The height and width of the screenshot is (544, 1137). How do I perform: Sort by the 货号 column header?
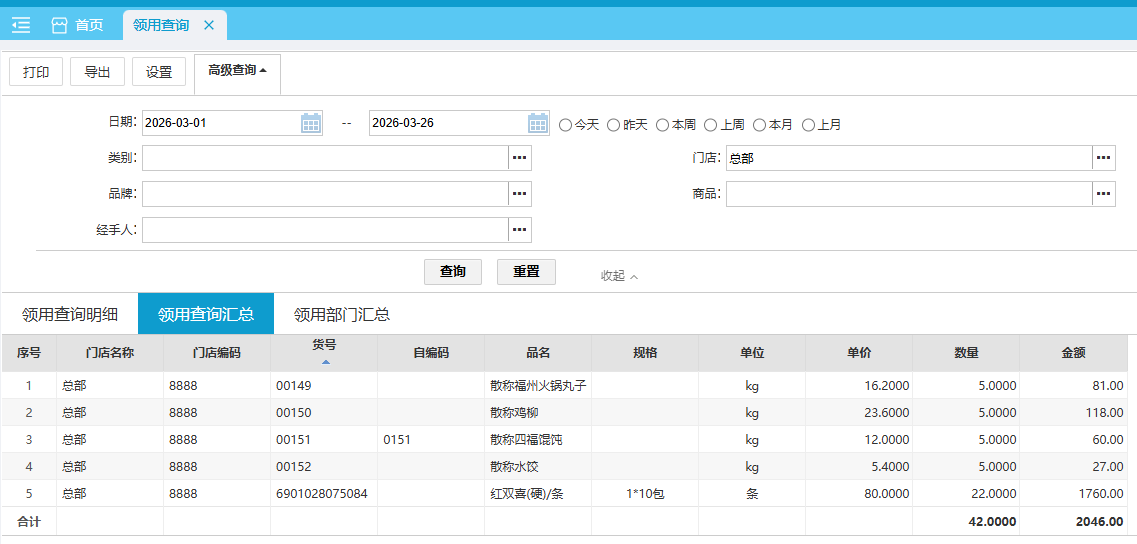(324, 352)
